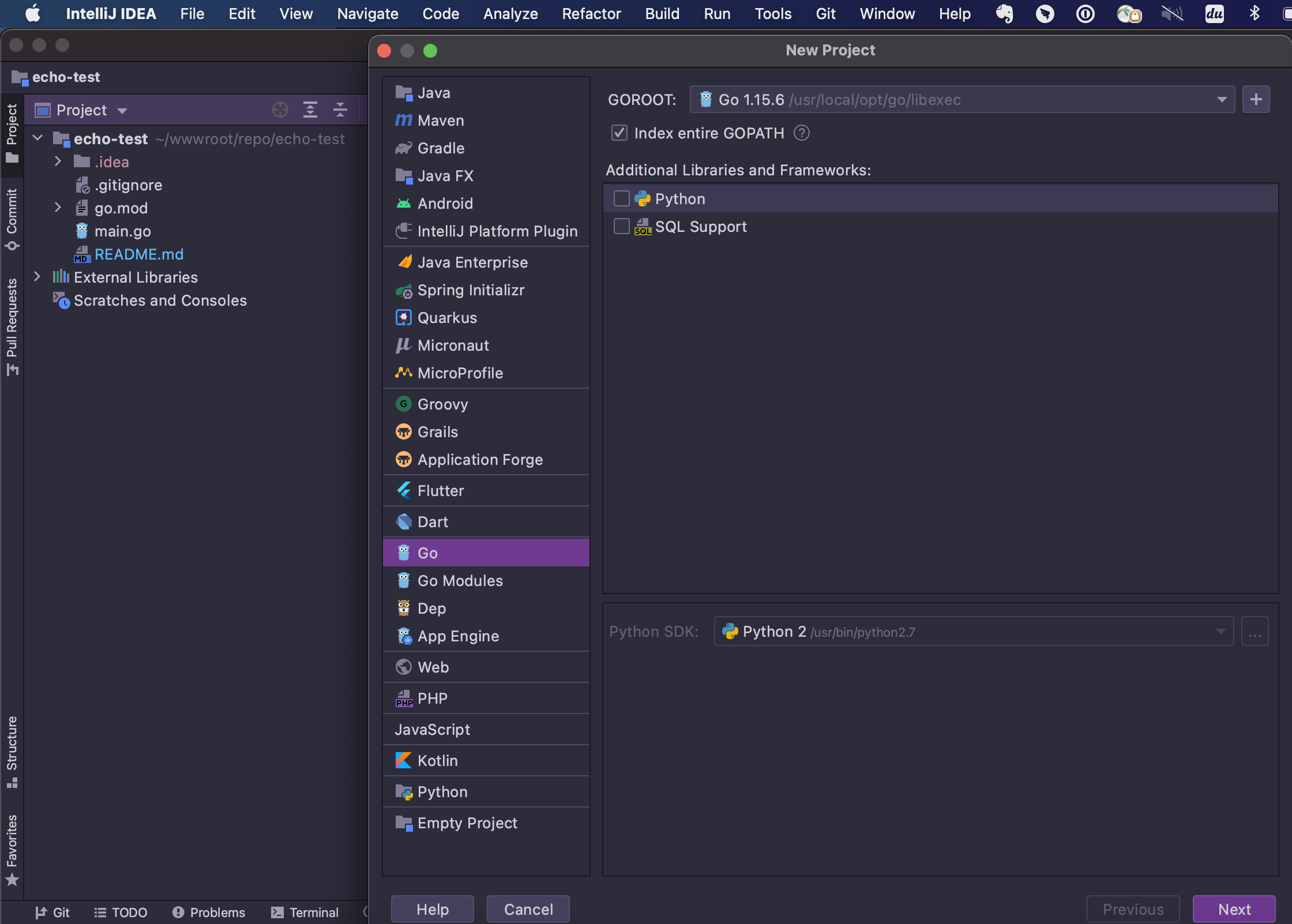Screen dimensions: 1292x924
Task: Open help tooltip for Index entire GOPATH
Action: (x=802, y=133)
